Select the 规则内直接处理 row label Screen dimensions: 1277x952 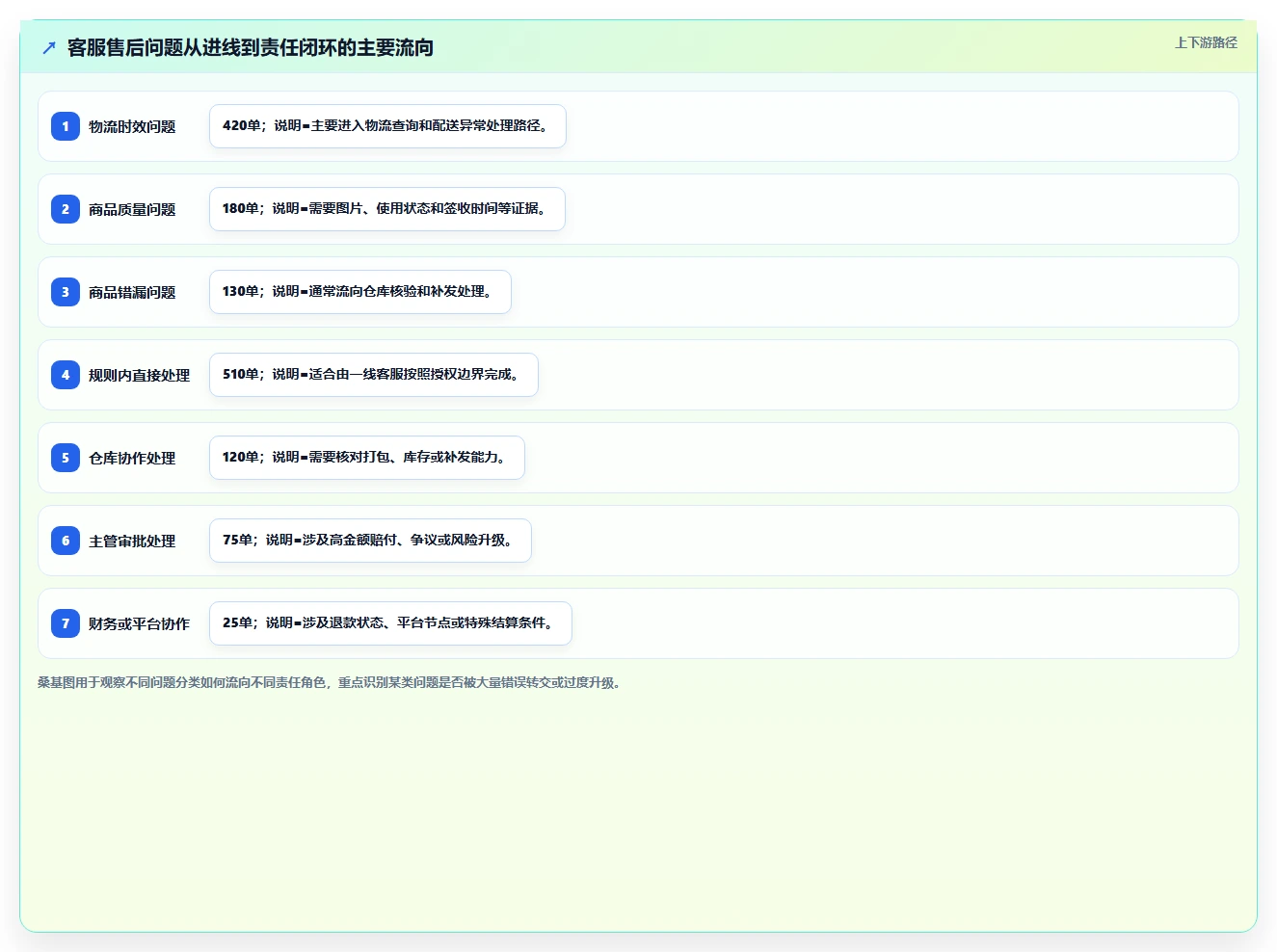[139, 375]
